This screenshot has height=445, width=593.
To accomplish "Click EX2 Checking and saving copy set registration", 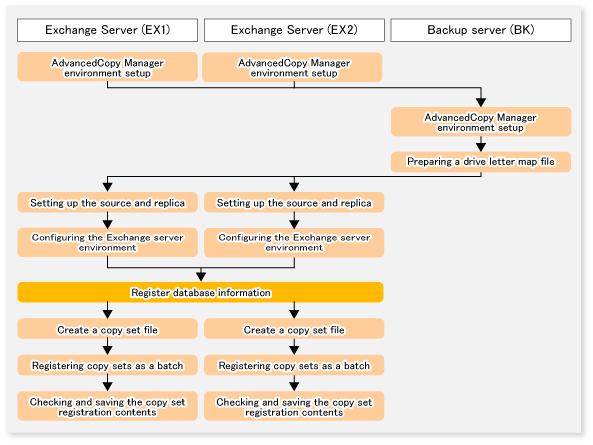I will [x=294, y=406].
